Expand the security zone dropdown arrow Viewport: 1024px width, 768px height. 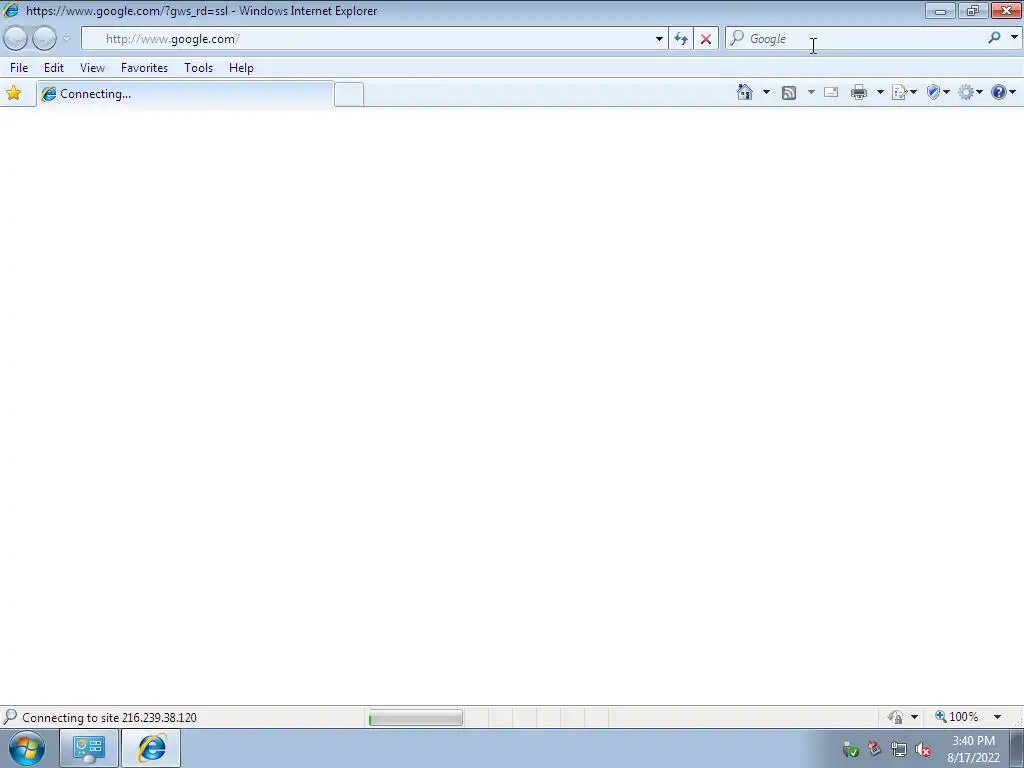(914, 717)
